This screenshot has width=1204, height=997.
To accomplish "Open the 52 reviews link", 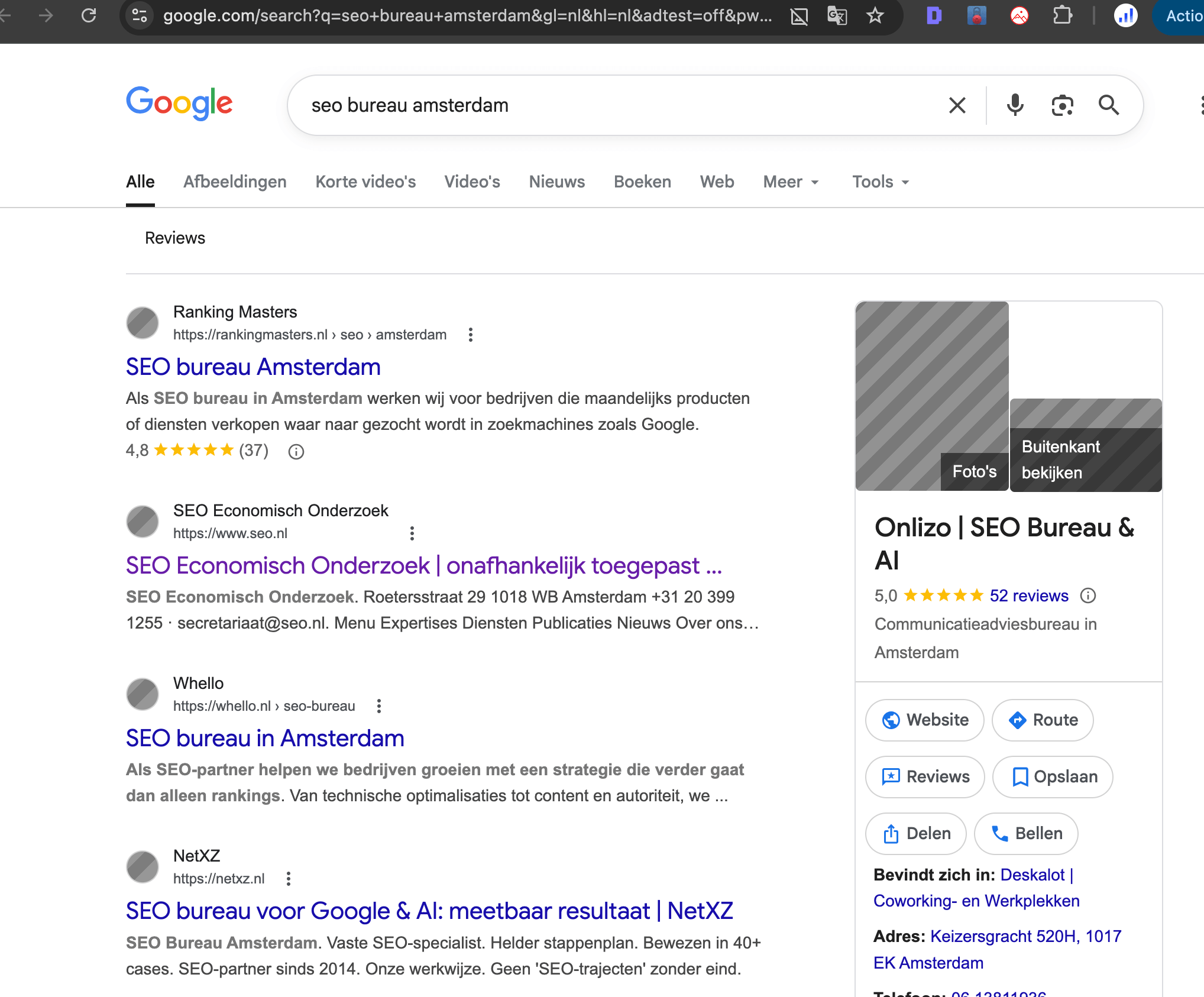I will coord(1029,595).
